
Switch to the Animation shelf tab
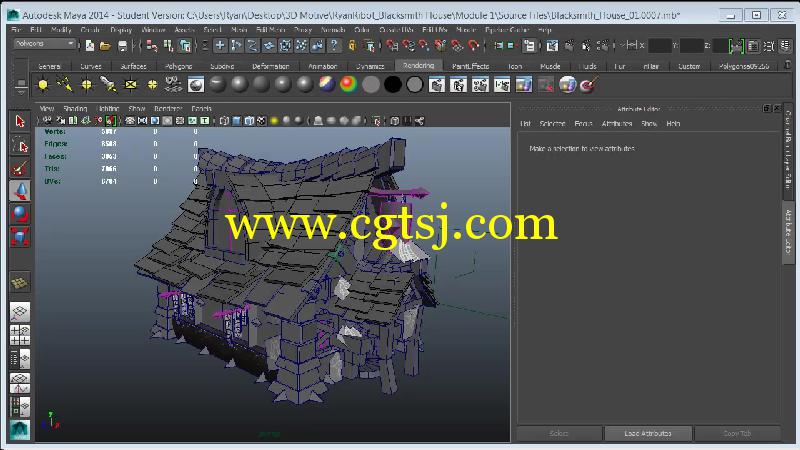[322, 66]
